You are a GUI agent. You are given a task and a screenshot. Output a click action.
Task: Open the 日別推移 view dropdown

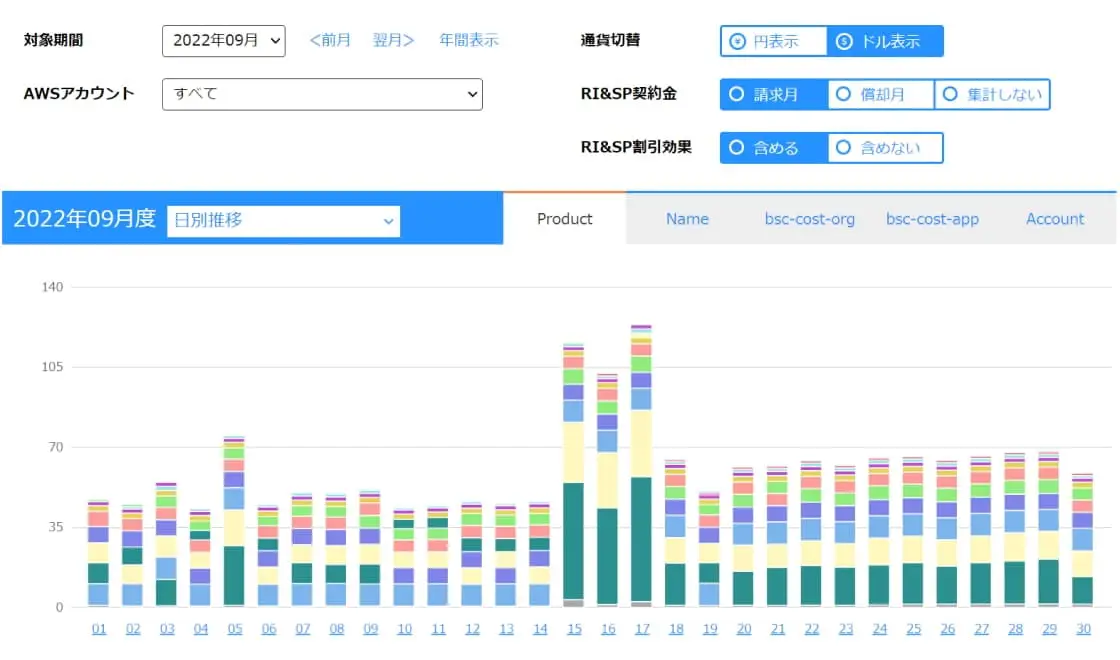pos(284,221)
